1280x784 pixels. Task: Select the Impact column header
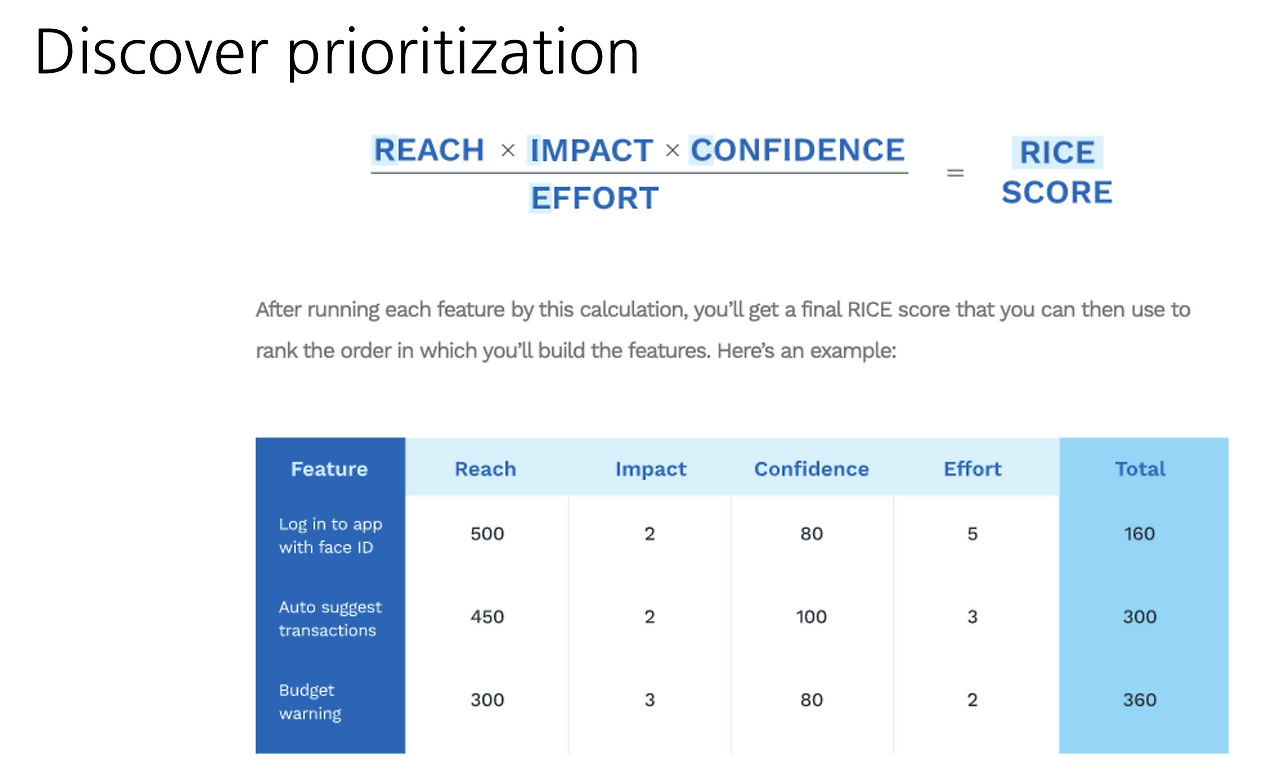pos(651,469)
